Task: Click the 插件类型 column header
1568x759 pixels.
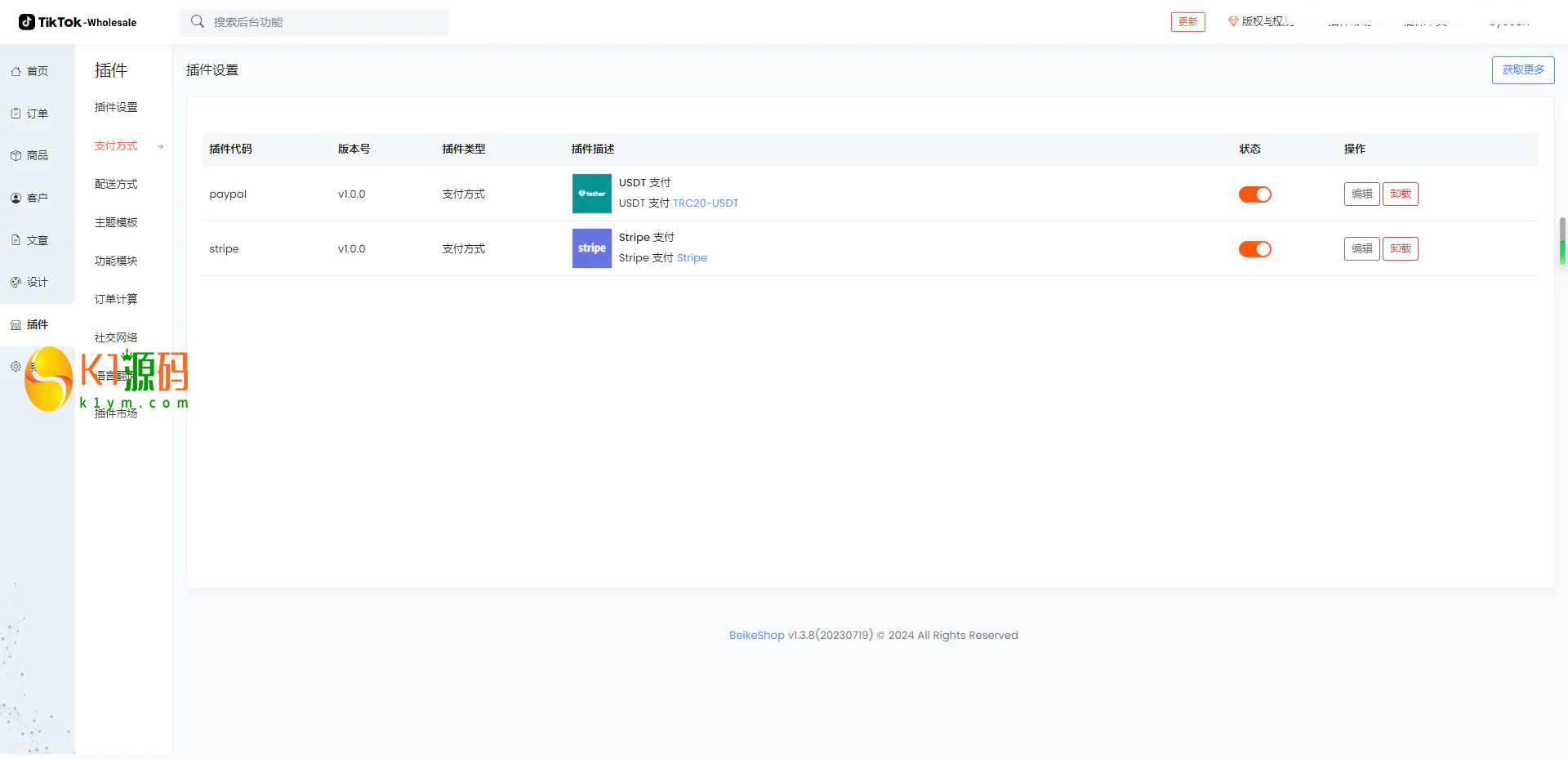Action: click(x=464, y=149)
